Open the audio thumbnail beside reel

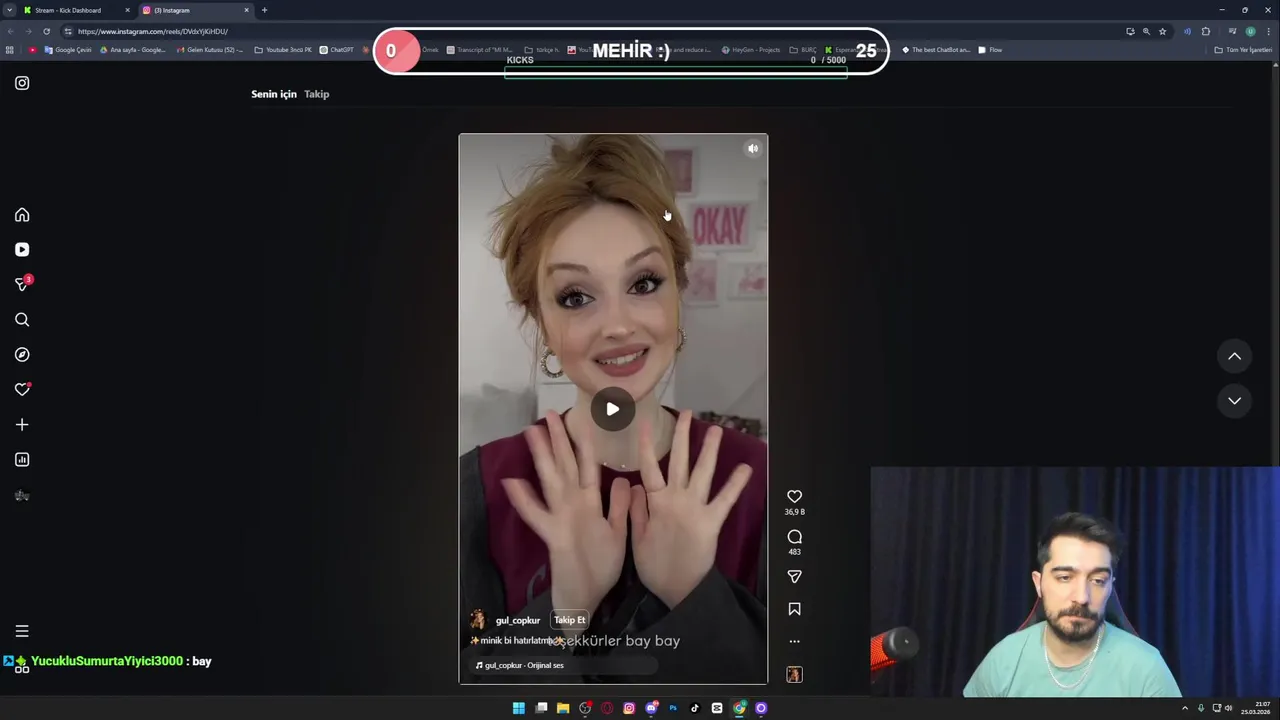click(x=794, y=675)
